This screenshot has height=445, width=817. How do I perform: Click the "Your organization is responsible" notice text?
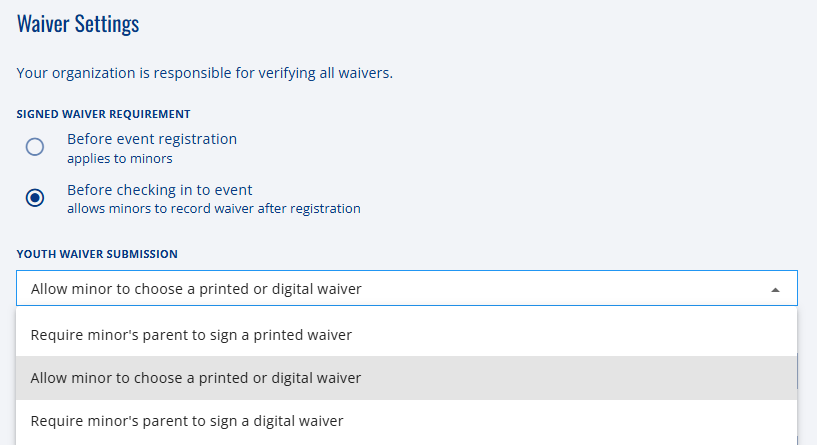pos(205,73)
